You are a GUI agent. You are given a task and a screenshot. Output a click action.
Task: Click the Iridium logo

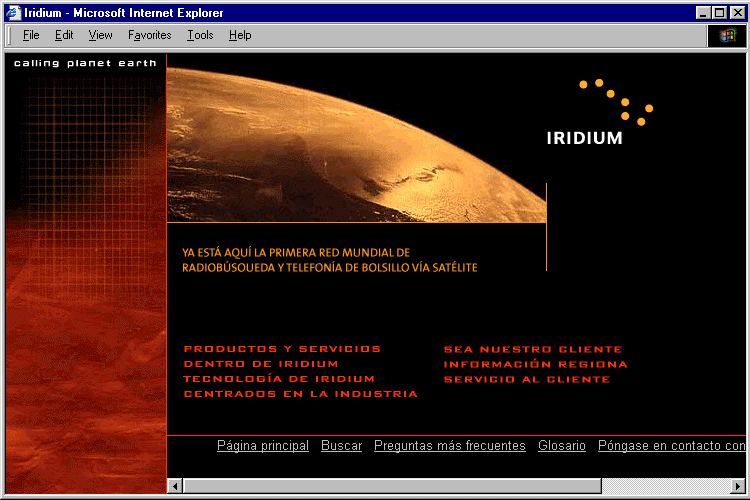point(600,112)
